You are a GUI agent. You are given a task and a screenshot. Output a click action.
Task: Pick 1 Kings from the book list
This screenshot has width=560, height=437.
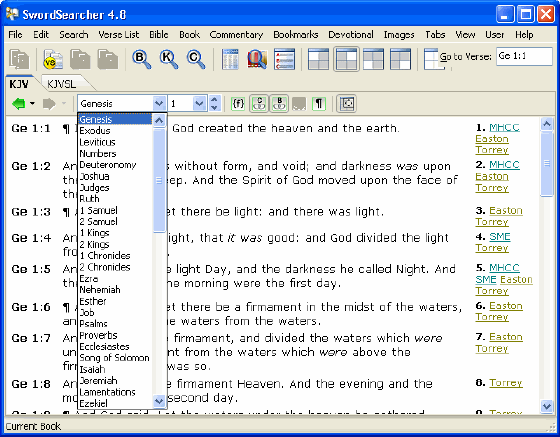94,233
